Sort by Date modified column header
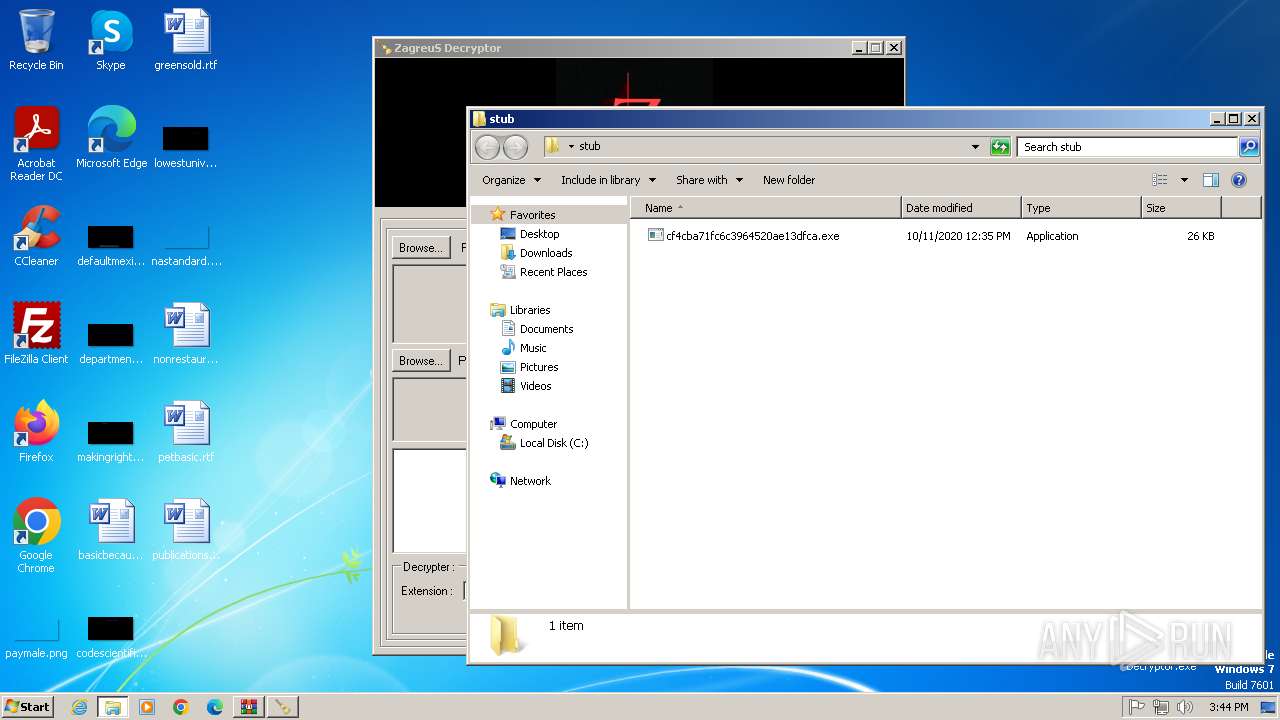The image size is (1280, 720). [x=961, y=208]
